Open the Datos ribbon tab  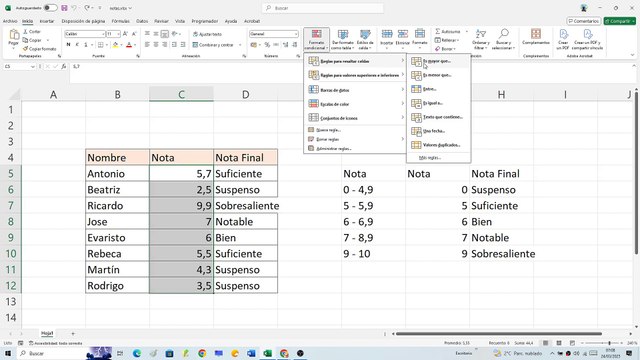click(142, 21)
